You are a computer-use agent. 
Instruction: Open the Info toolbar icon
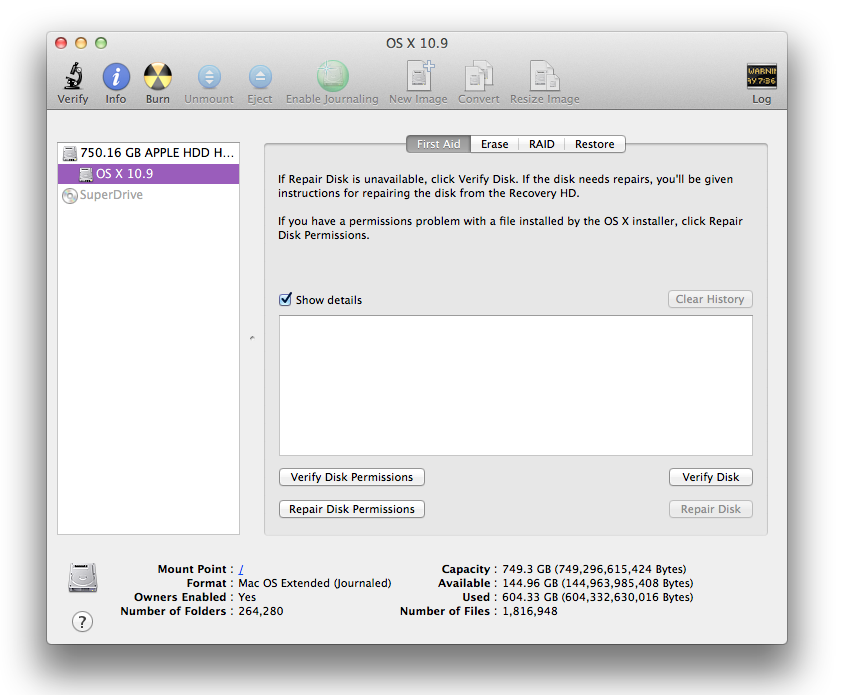pyautogui.click(x=116, y=77)
